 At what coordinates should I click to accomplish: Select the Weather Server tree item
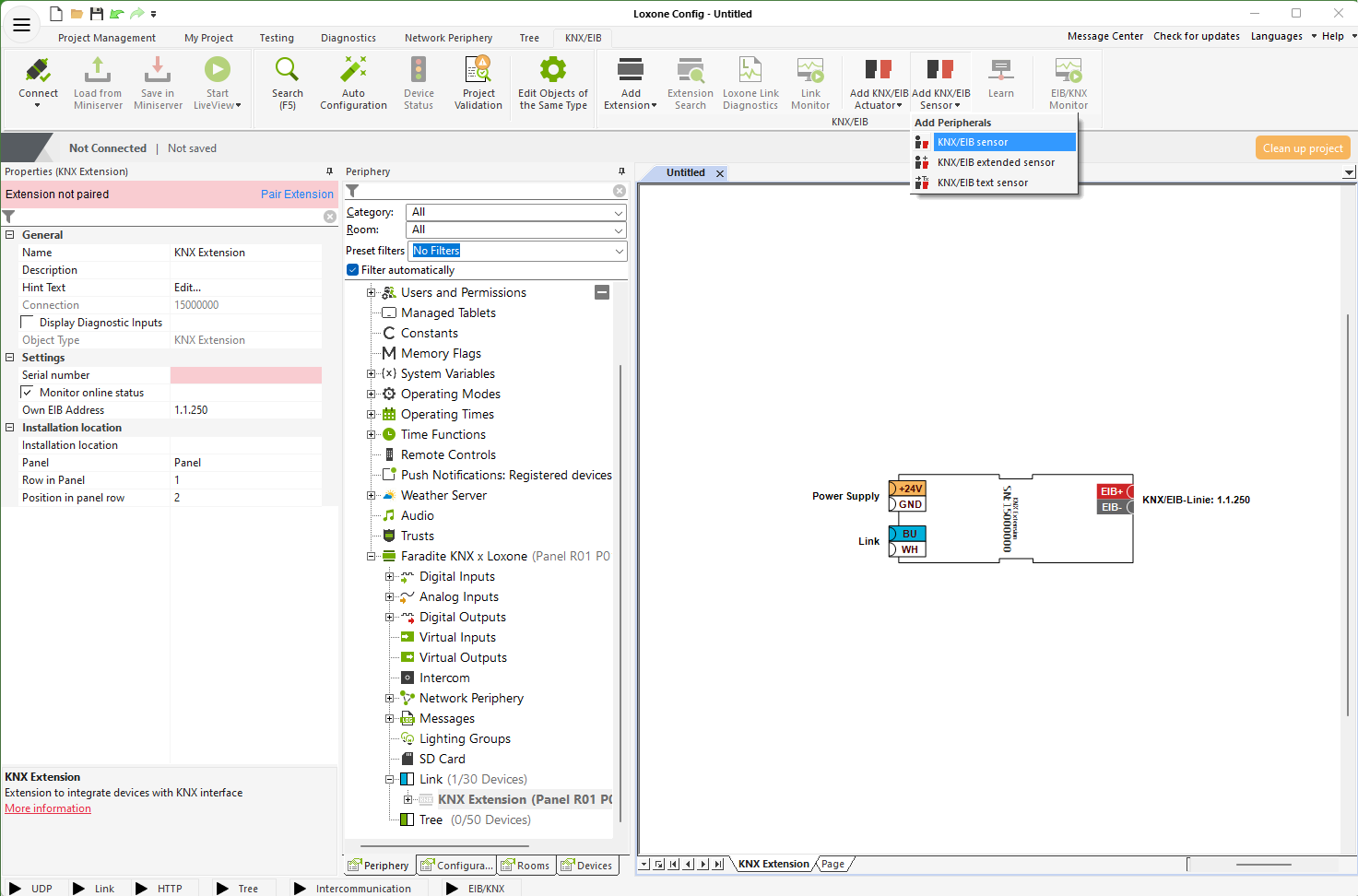coord(443,495)
